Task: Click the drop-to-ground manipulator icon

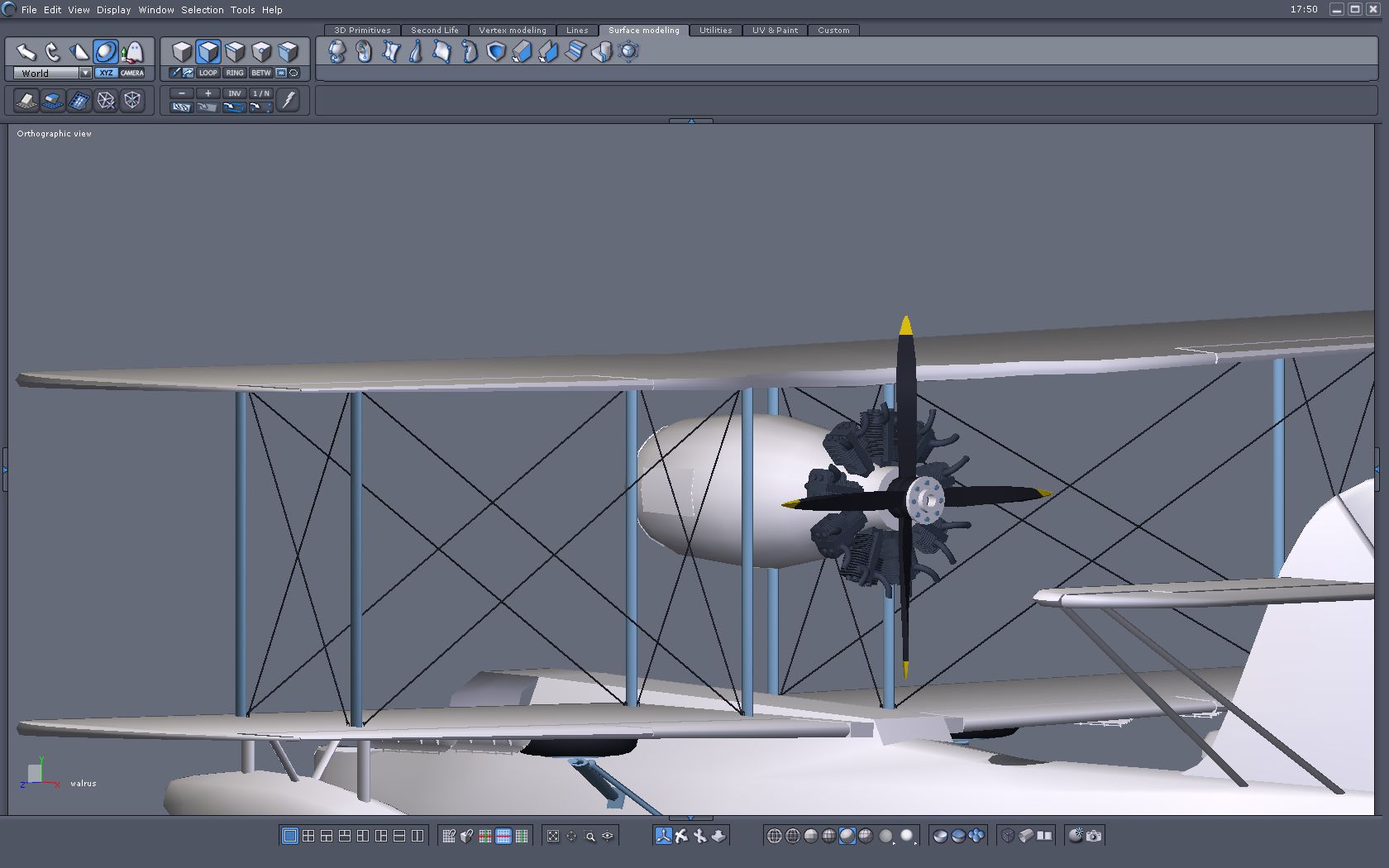Action: pos(718,836)
